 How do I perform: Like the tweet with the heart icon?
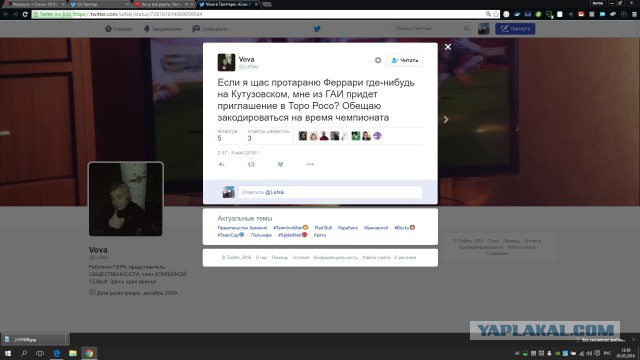(280, 164)
